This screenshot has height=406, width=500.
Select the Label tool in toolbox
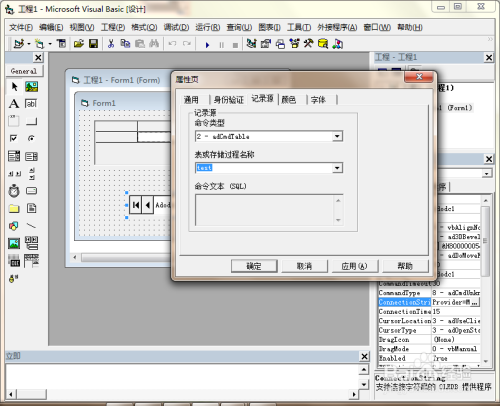[14, 104]
